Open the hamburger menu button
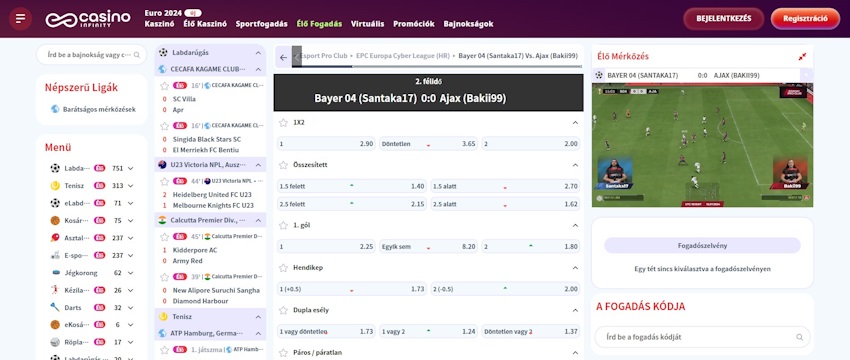 [21, 18]
